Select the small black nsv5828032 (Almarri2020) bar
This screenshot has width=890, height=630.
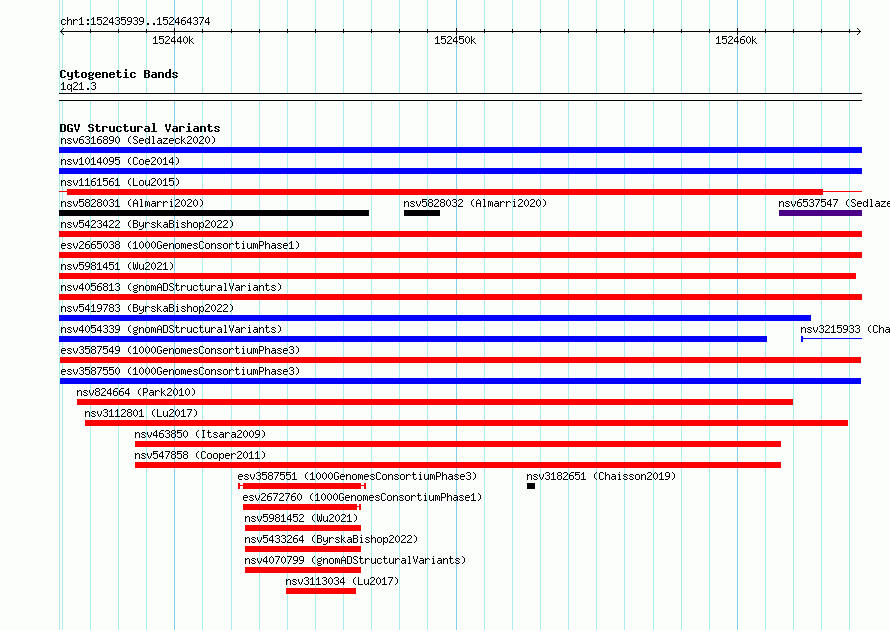pyautogui.click(x=422, y=213)
